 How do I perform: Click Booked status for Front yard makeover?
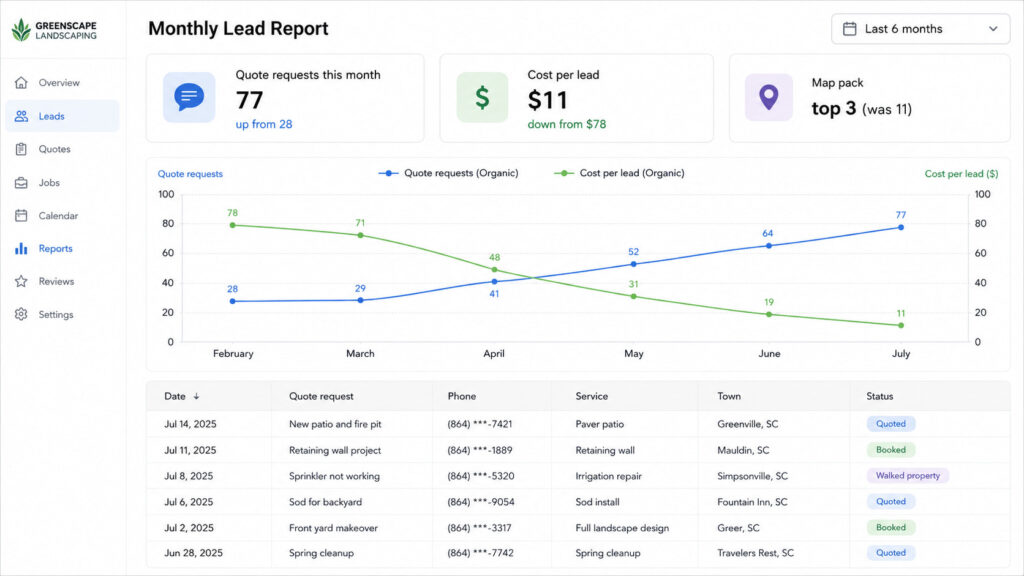891,527
